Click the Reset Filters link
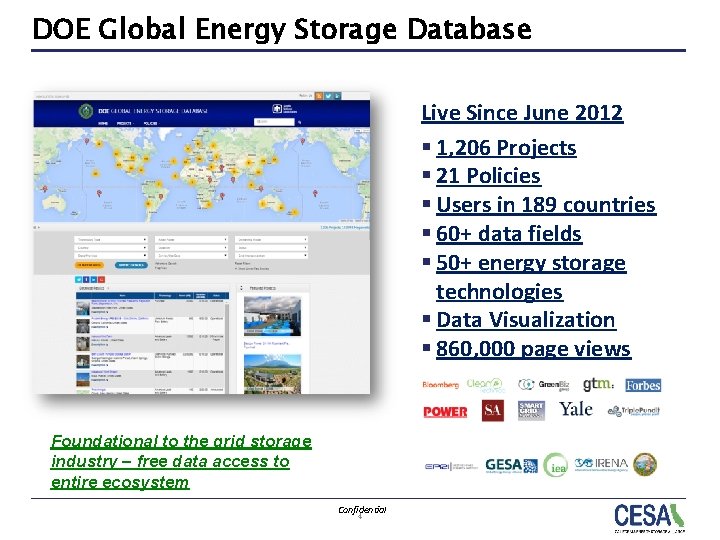The width and height of the screenshot is (720, 540). (x=242, y=264)
